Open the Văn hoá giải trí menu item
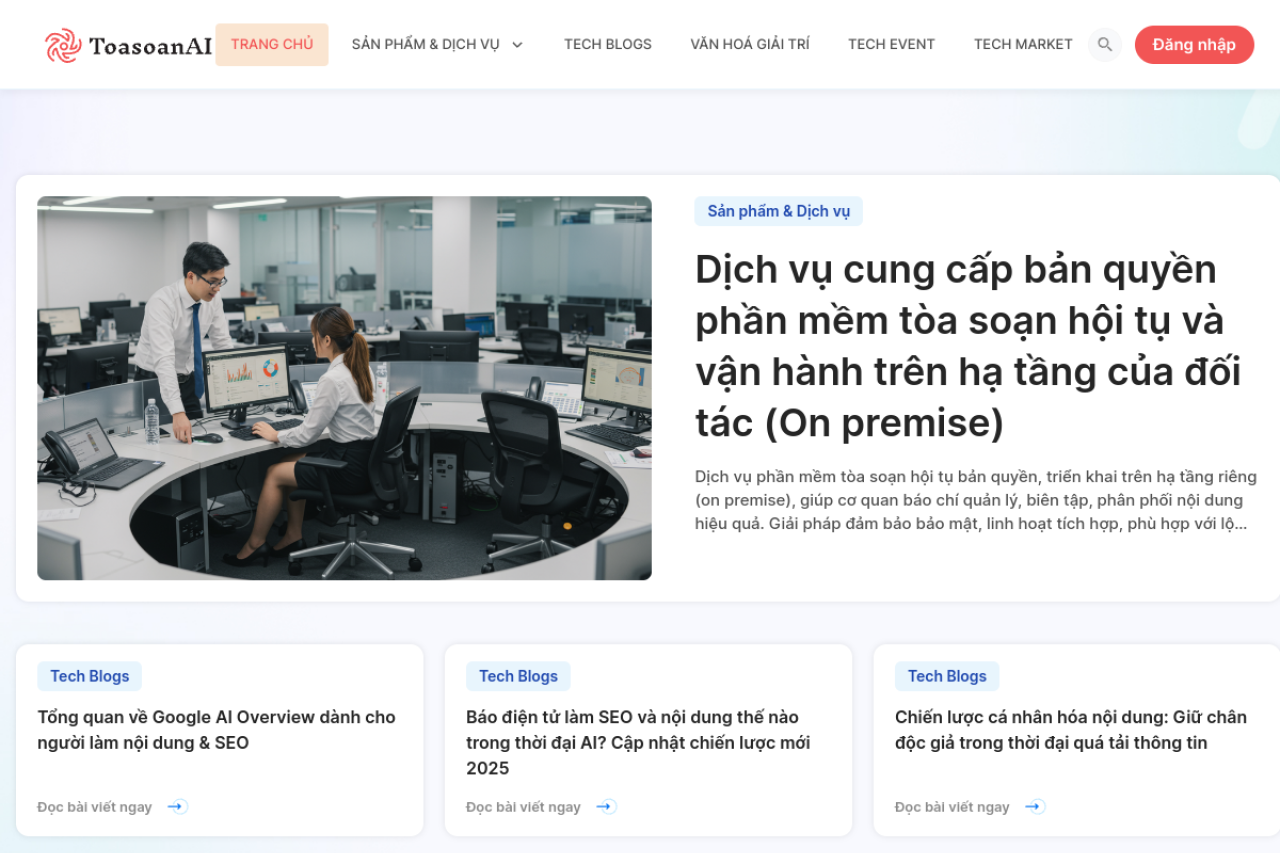Screen dimensions: 1280x853 749,45
